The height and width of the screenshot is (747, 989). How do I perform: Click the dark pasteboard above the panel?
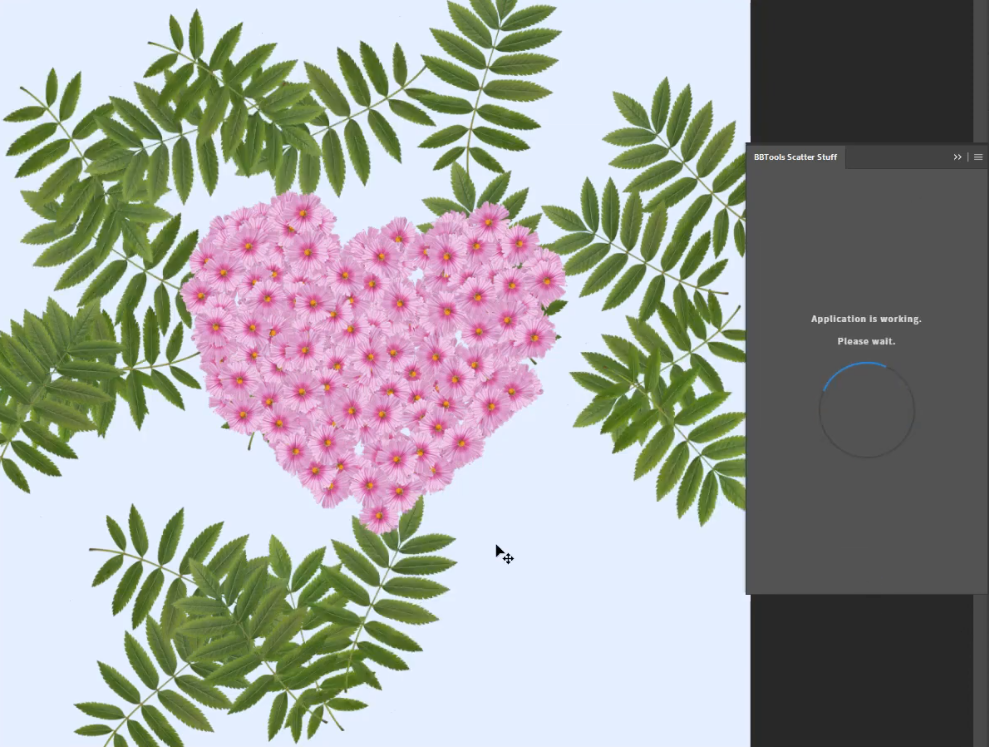(860, 70)
